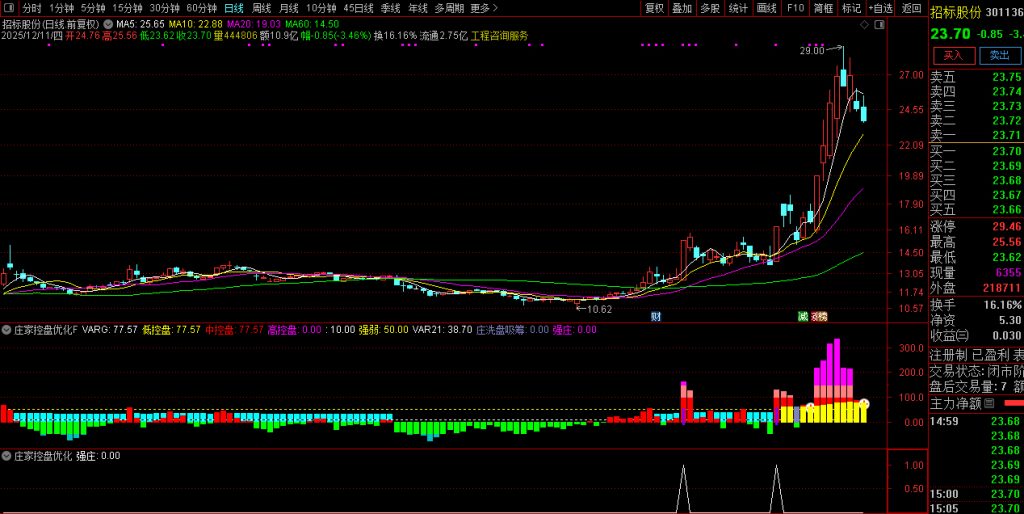The width and height of the screenshot is (1024, 514).
Task: Add stock via +自选 button
Action: (x=880, y=8)
